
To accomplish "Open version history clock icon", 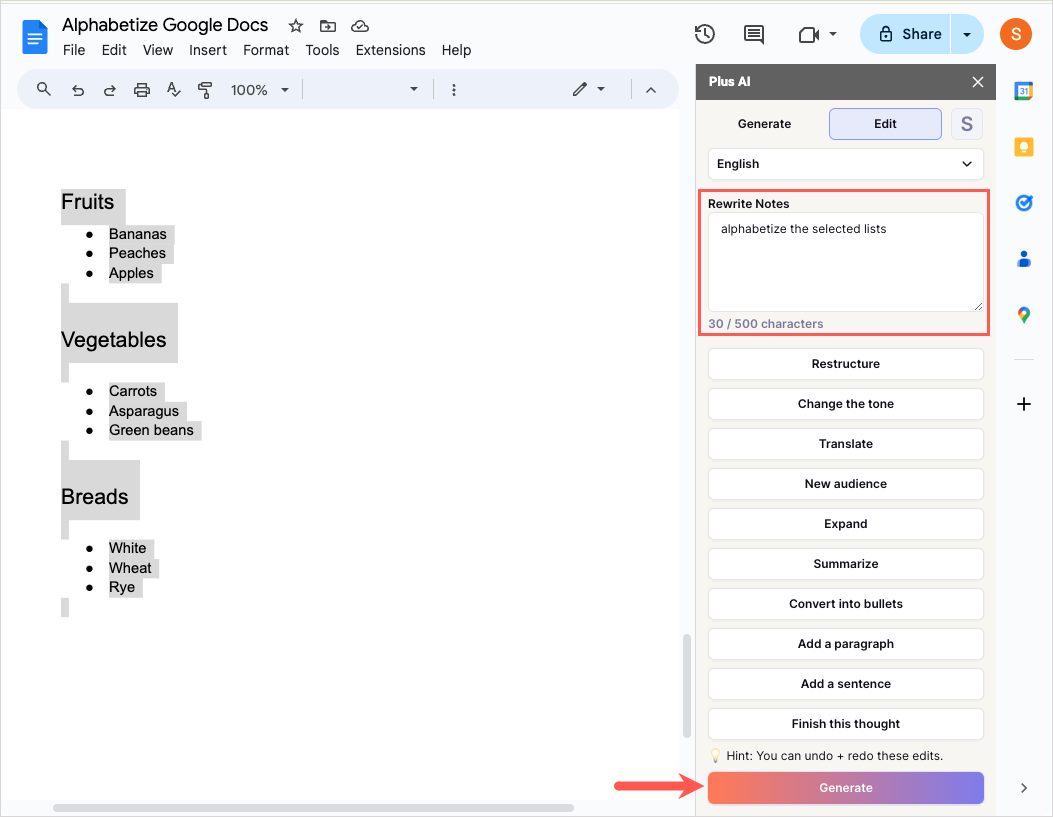I will coord(704,34).
